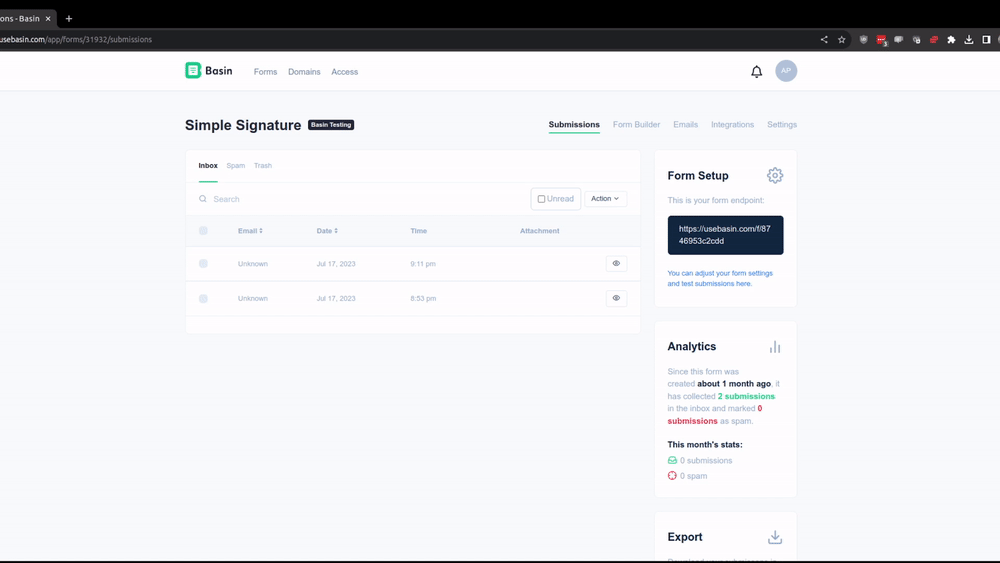1000x563 pixels.
Task: Click the shield extension icon
Action: [864, 40]
